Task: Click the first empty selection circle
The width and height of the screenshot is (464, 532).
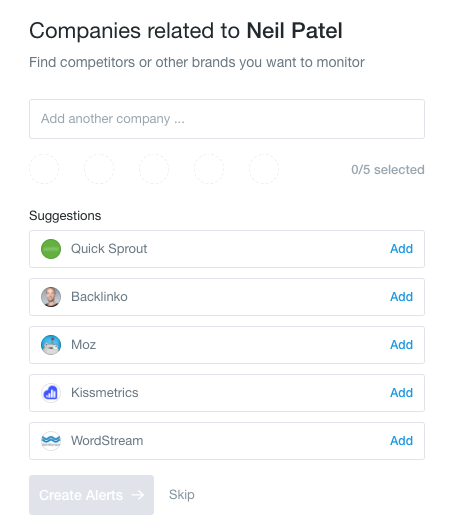Action: pos(44,169)
